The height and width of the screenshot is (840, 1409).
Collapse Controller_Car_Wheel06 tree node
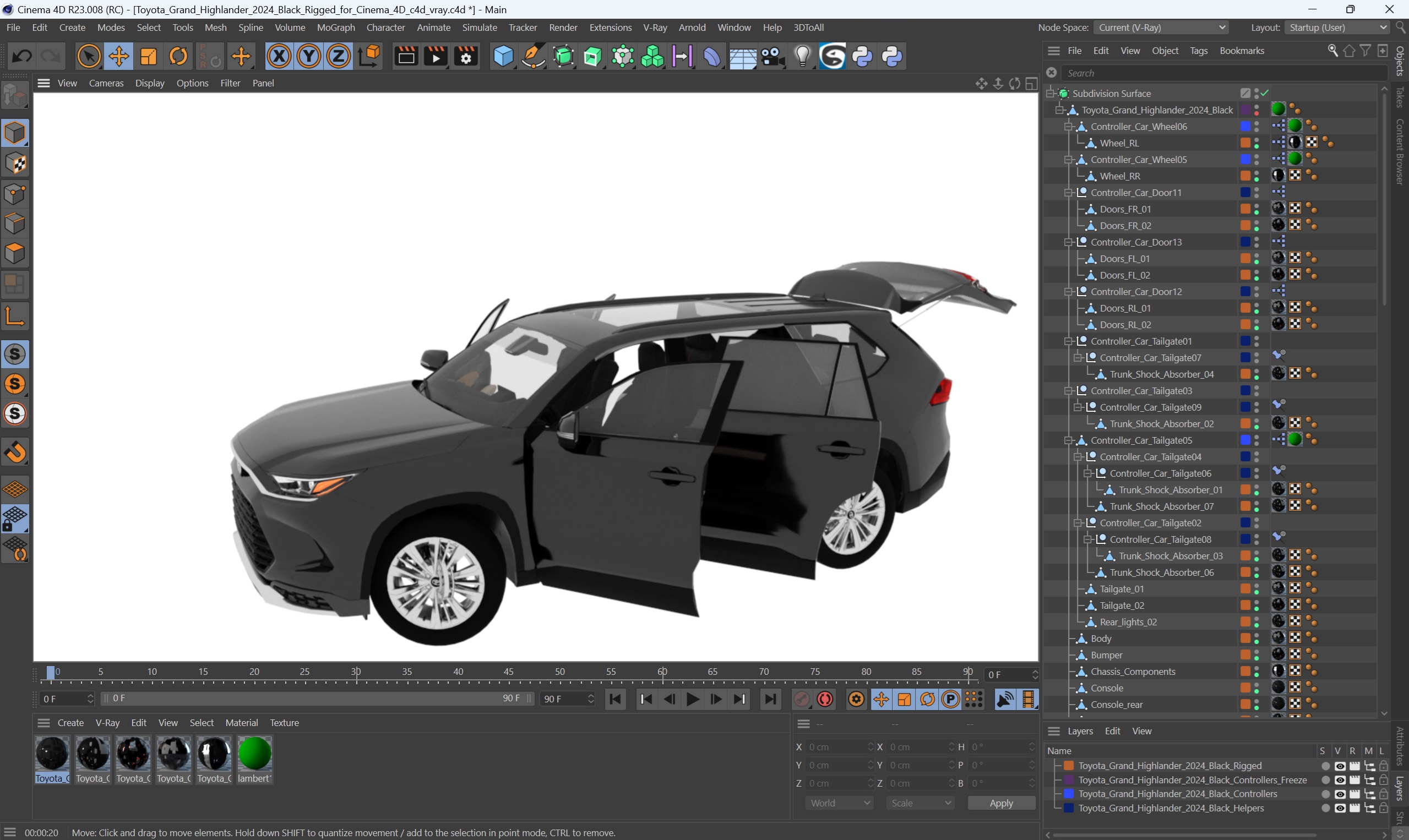1068,126
